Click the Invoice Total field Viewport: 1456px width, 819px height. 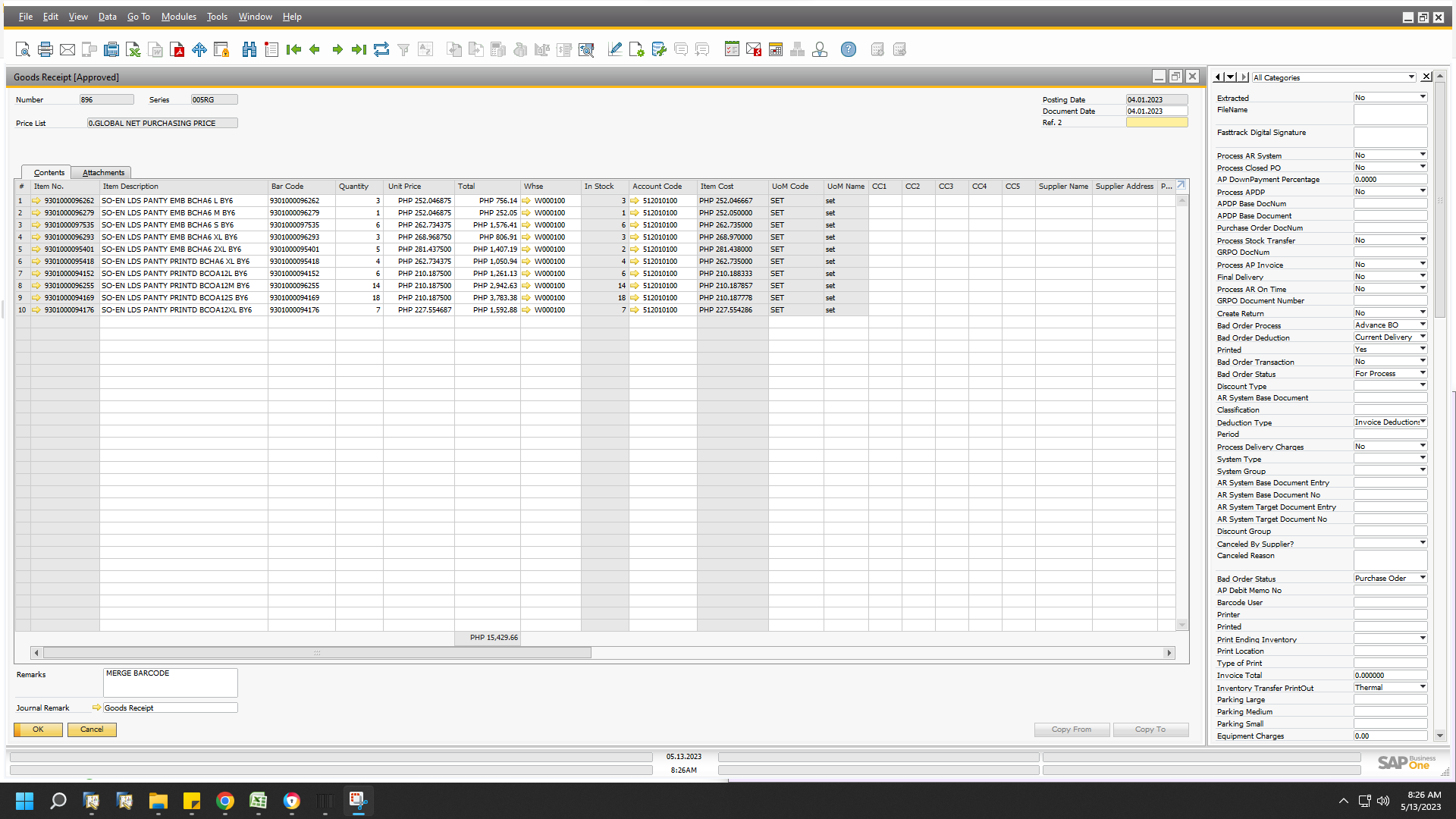pyautogui.click(x=1390, y=675)
